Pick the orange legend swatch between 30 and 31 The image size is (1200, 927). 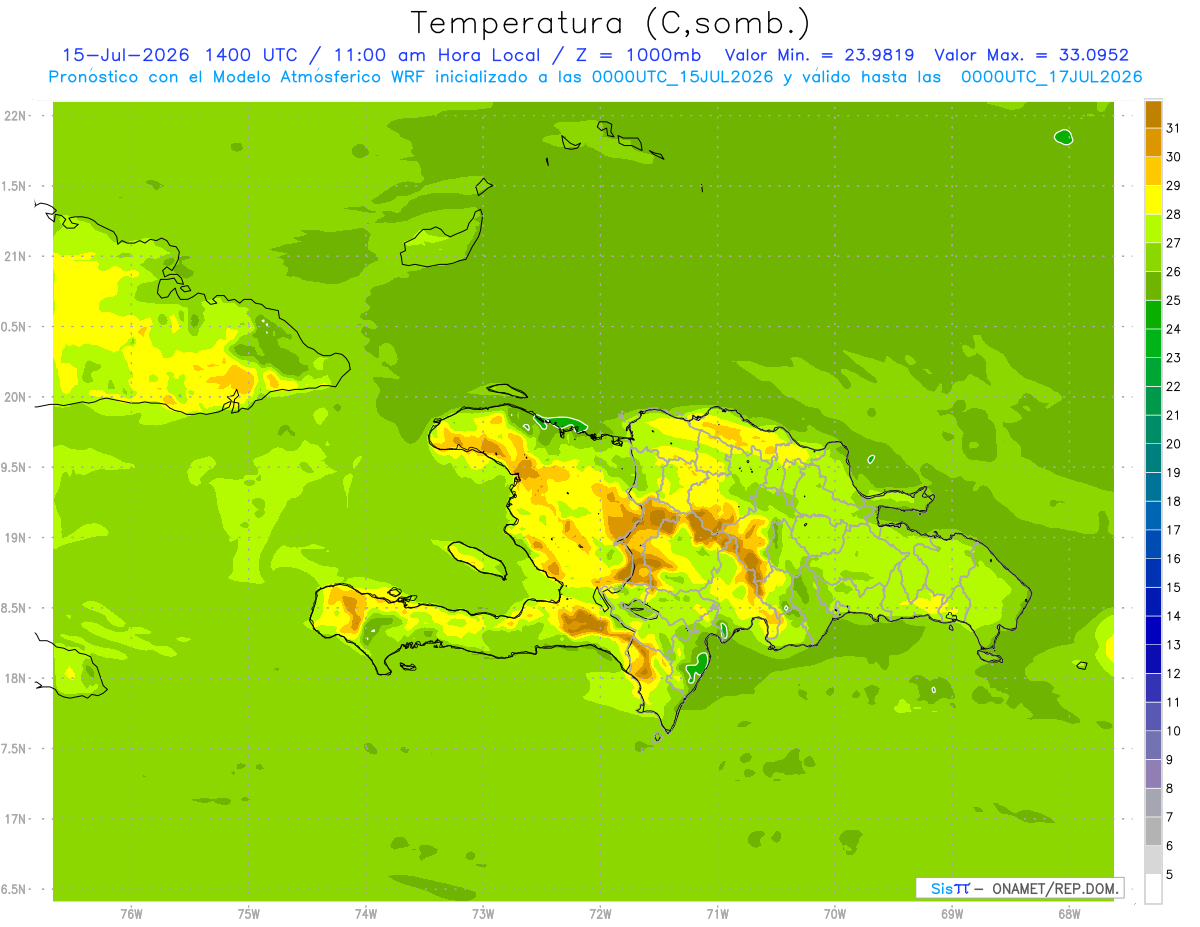(x=1153, y=143)
